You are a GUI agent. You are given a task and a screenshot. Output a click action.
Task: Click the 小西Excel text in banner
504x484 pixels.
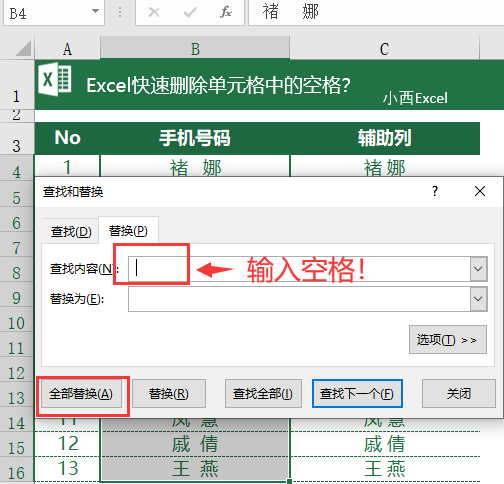point(415,98)
